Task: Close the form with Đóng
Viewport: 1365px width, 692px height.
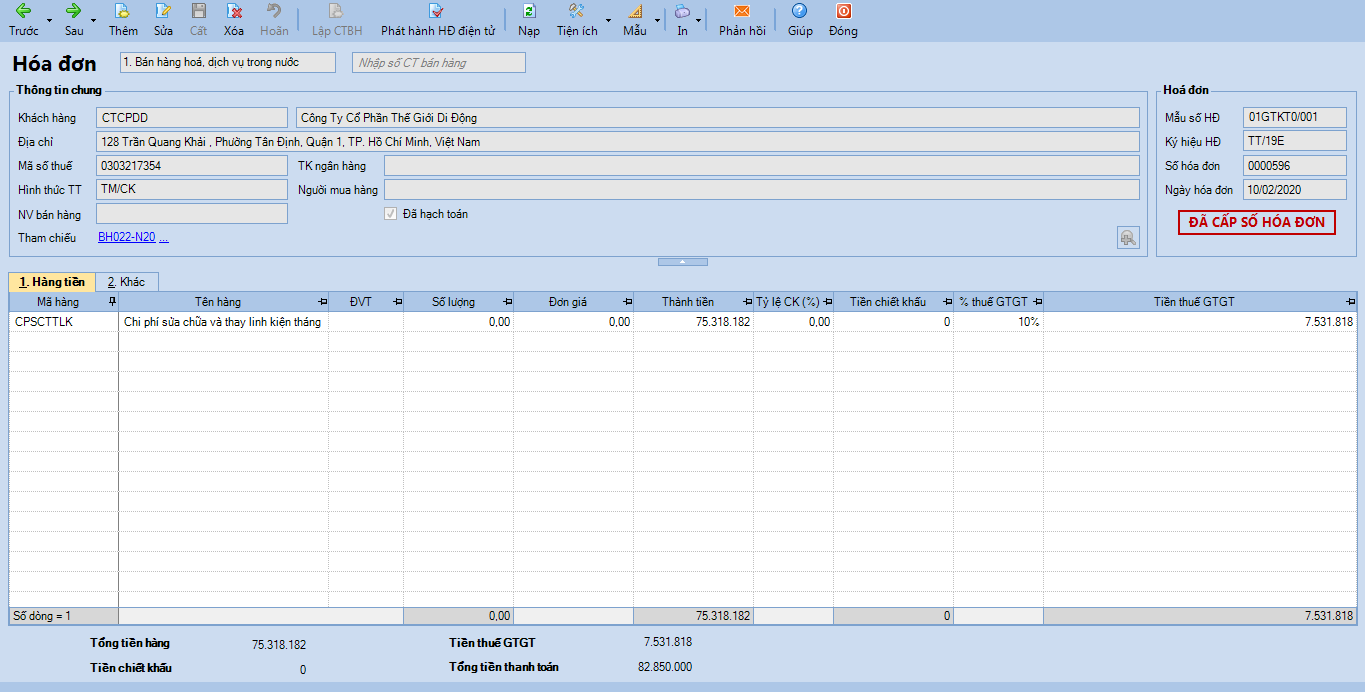Action: (x=843, y=19)
